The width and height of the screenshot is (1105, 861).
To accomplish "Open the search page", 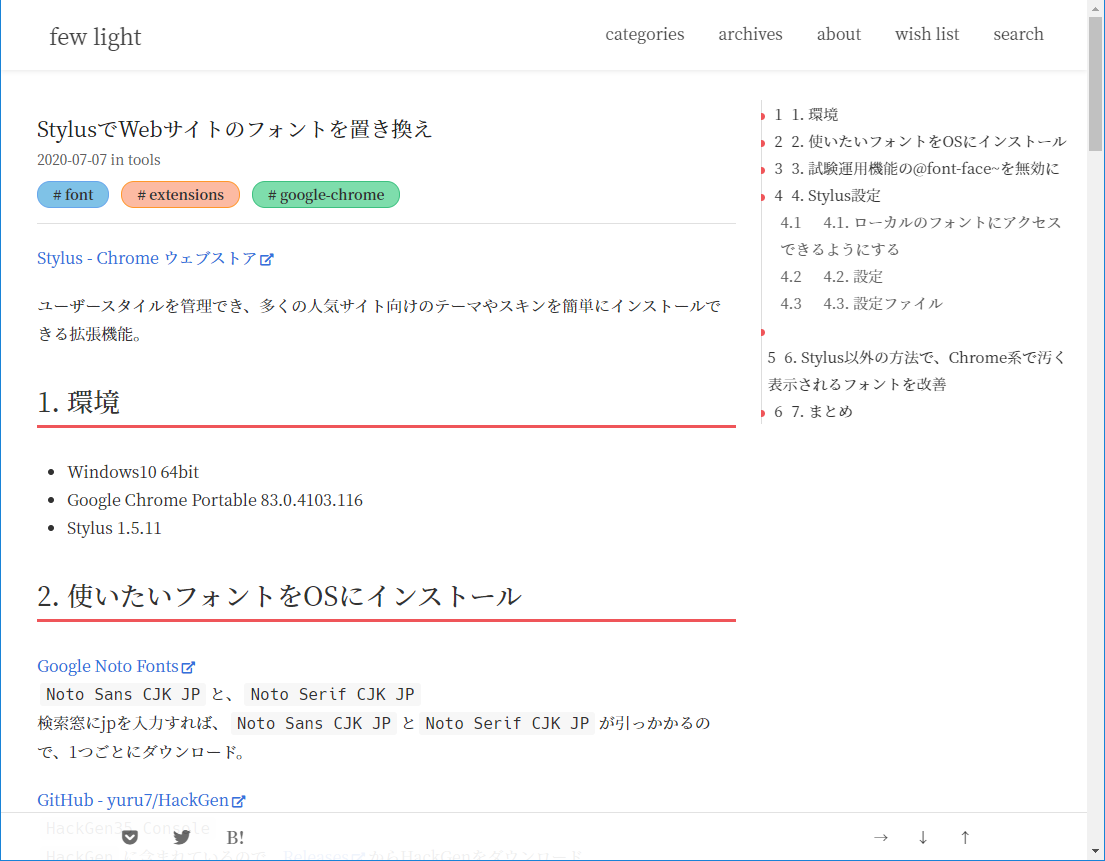I will click(1018, 34).
